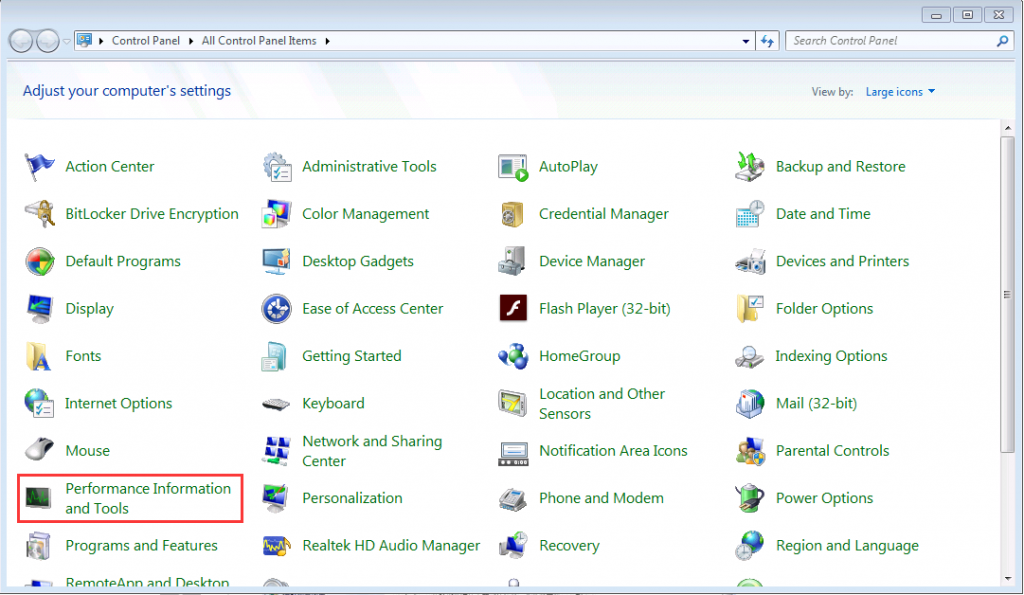The image size is (1024, 595).
Task: Open the Display monitor icon
Action: (40, 308)
